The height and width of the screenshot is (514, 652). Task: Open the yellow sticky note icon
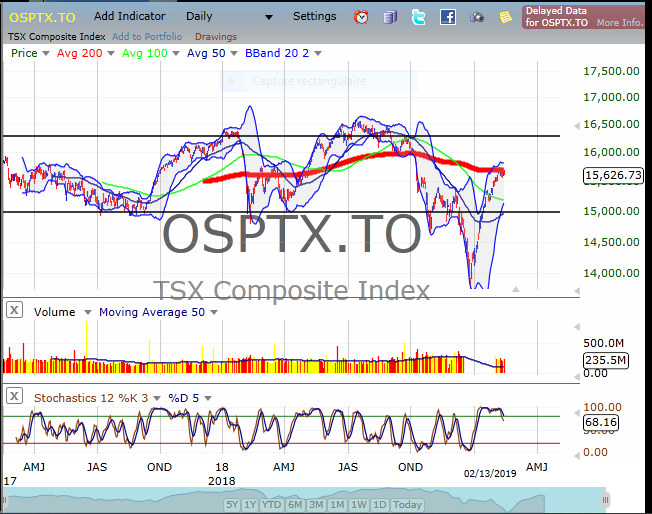[x=505, y=17]
